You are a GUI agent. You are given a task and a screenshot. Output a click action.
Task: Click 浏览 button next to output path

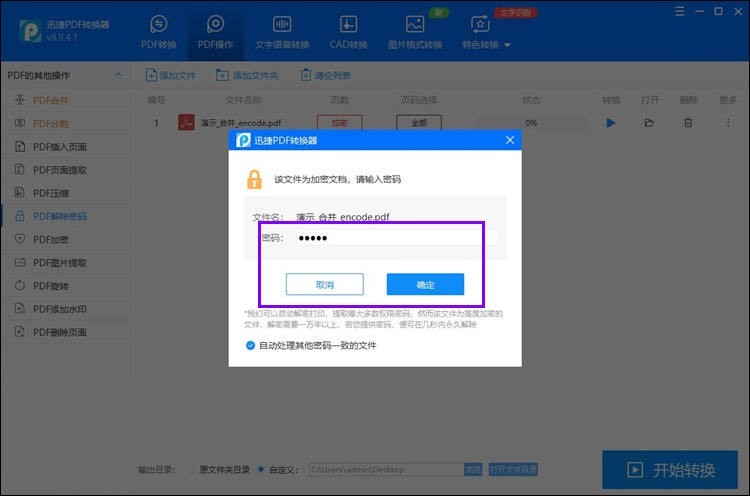[473, 470]
